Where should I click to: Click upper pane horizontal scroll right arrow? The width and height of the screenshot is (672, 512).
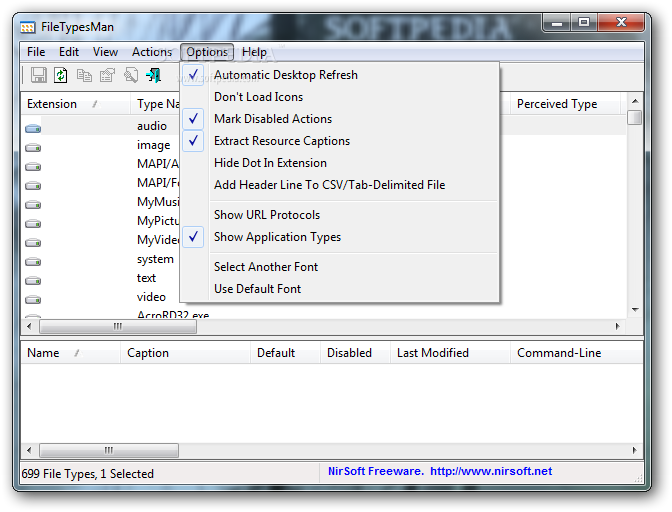[x=617, y=326]
